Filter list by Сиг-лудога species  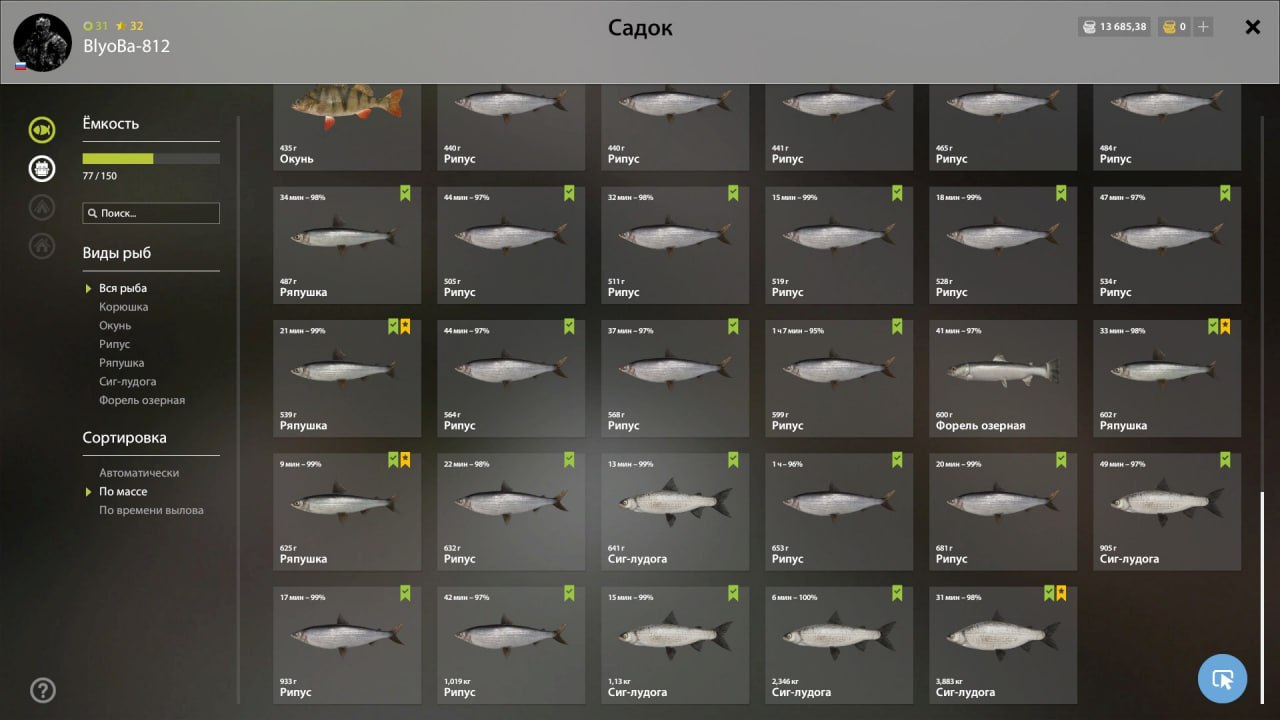pos(127,382)
